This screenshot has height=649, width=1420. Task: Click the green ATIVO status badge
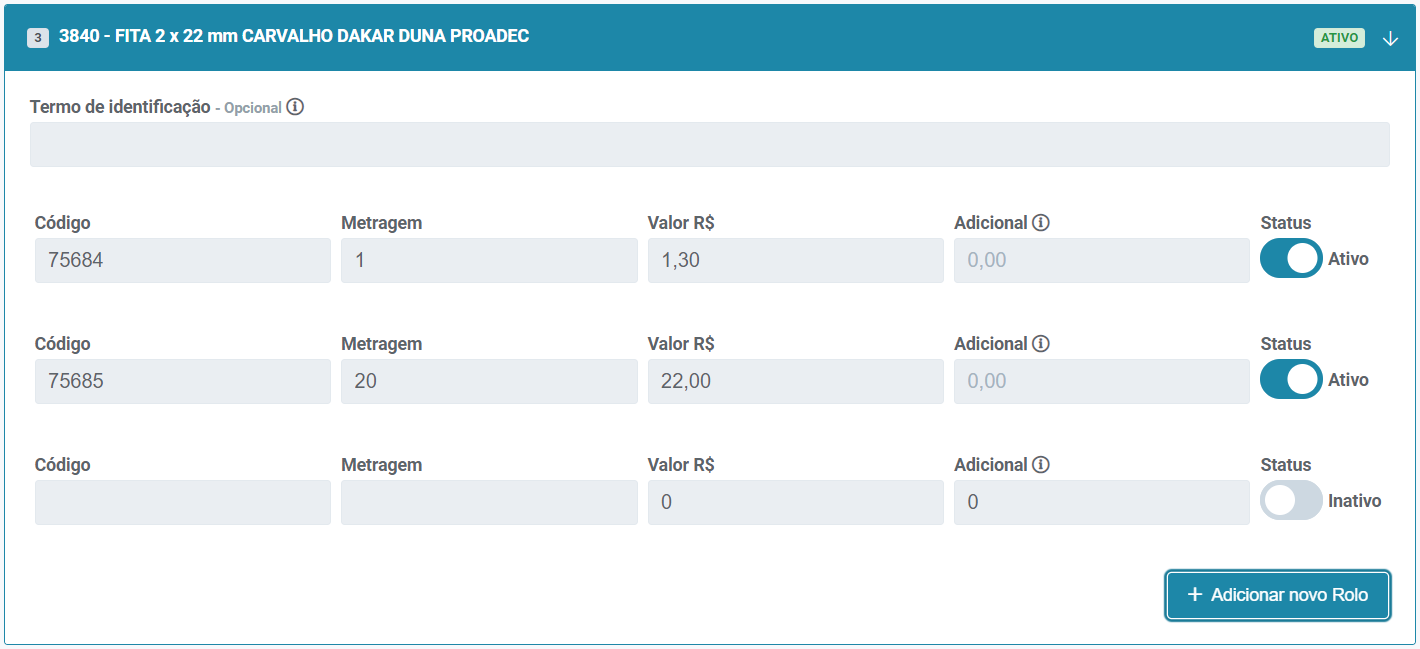click(x=1339, y=38)
